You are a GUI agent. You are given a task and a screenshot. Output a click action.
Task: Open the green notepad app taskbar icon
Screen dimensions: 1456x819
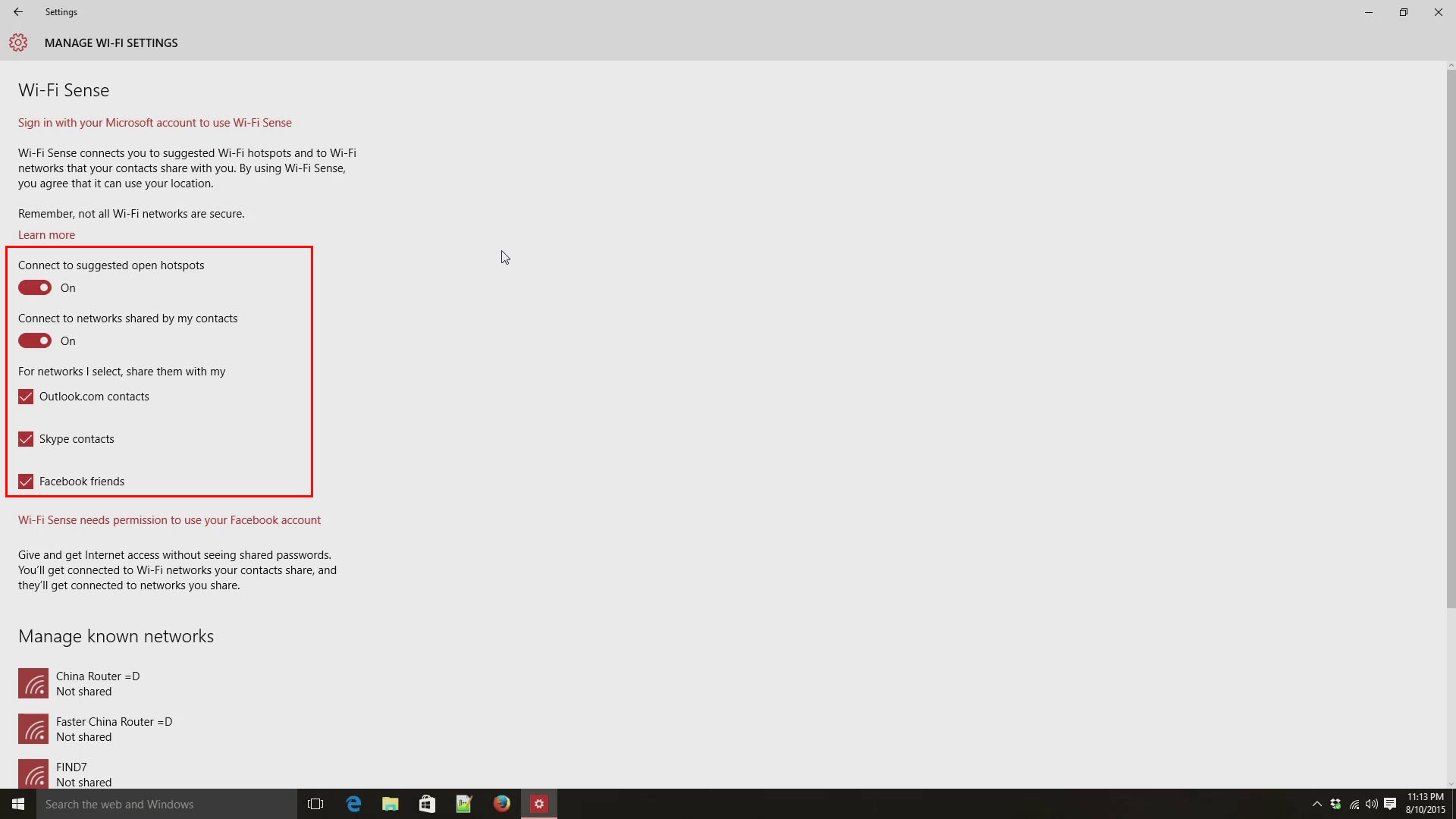[465, 804]
